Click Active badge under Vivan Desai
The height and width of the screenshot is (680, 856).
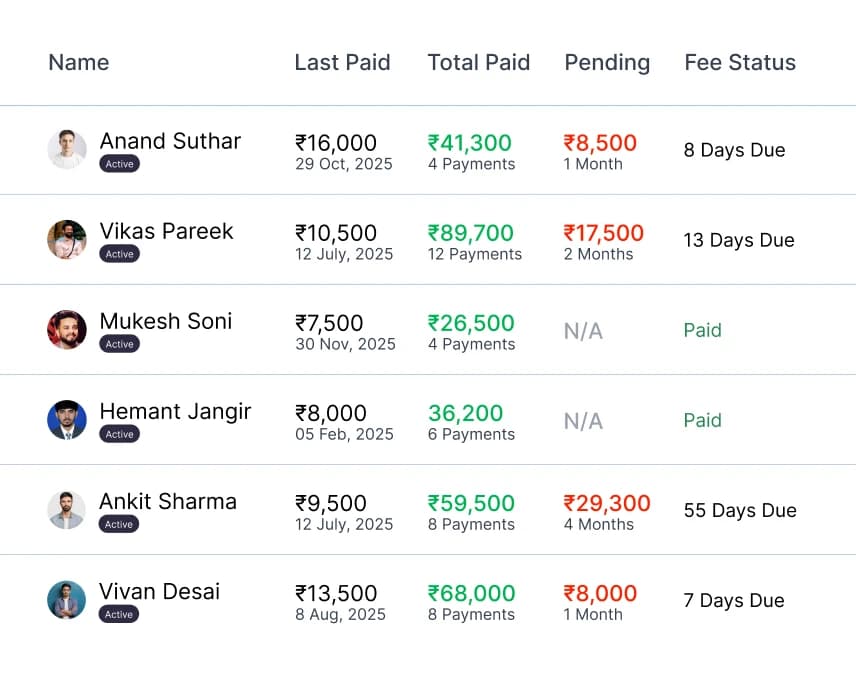119,614
